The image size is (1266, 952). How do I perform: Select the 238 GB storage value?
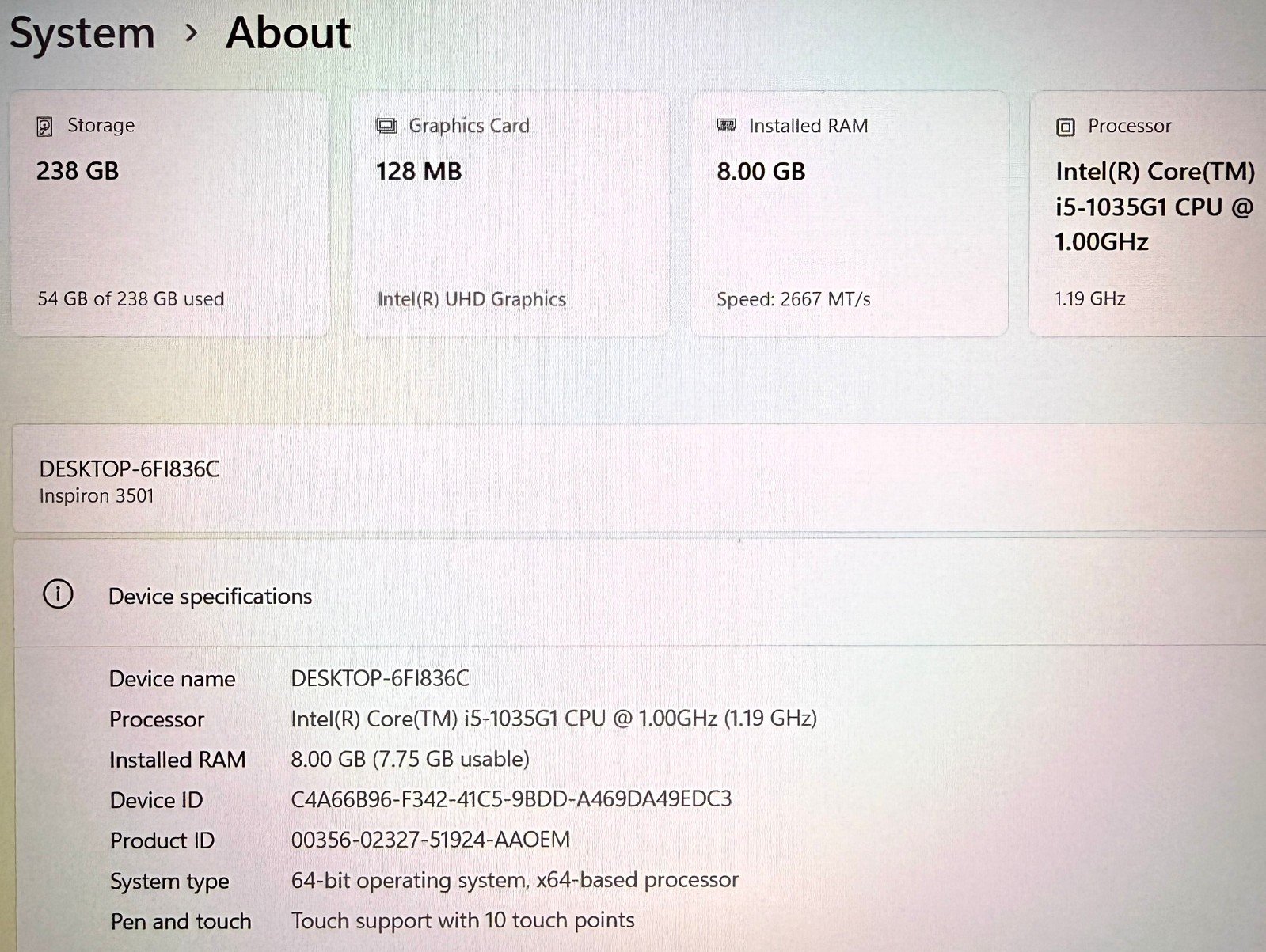[x=78, y=171]
